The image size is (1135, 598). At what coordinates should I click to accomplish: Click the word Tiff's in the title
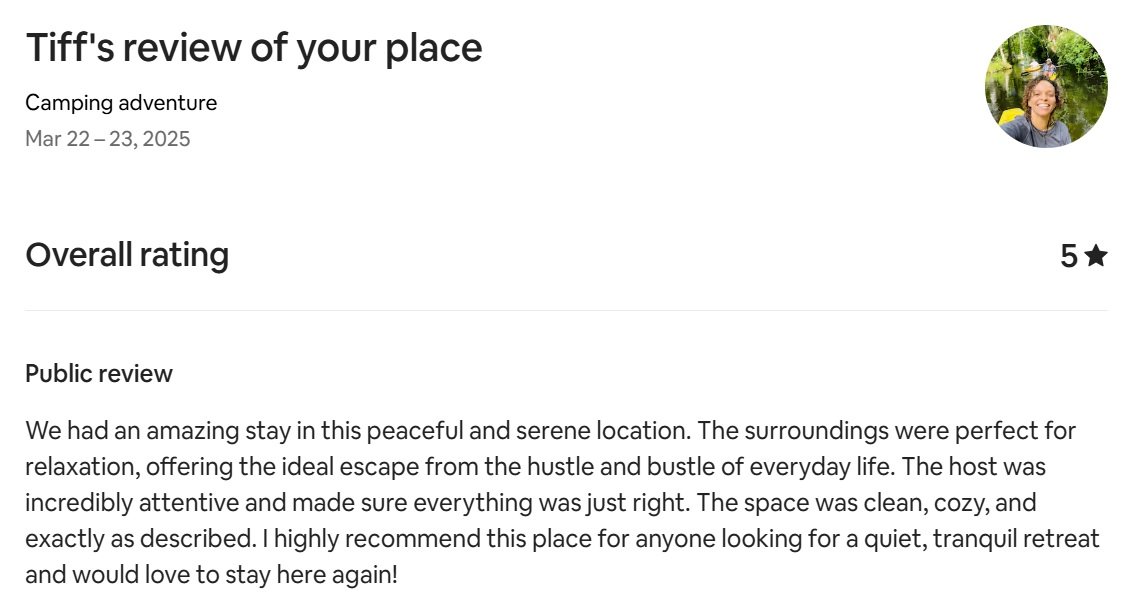pos(70,49)
